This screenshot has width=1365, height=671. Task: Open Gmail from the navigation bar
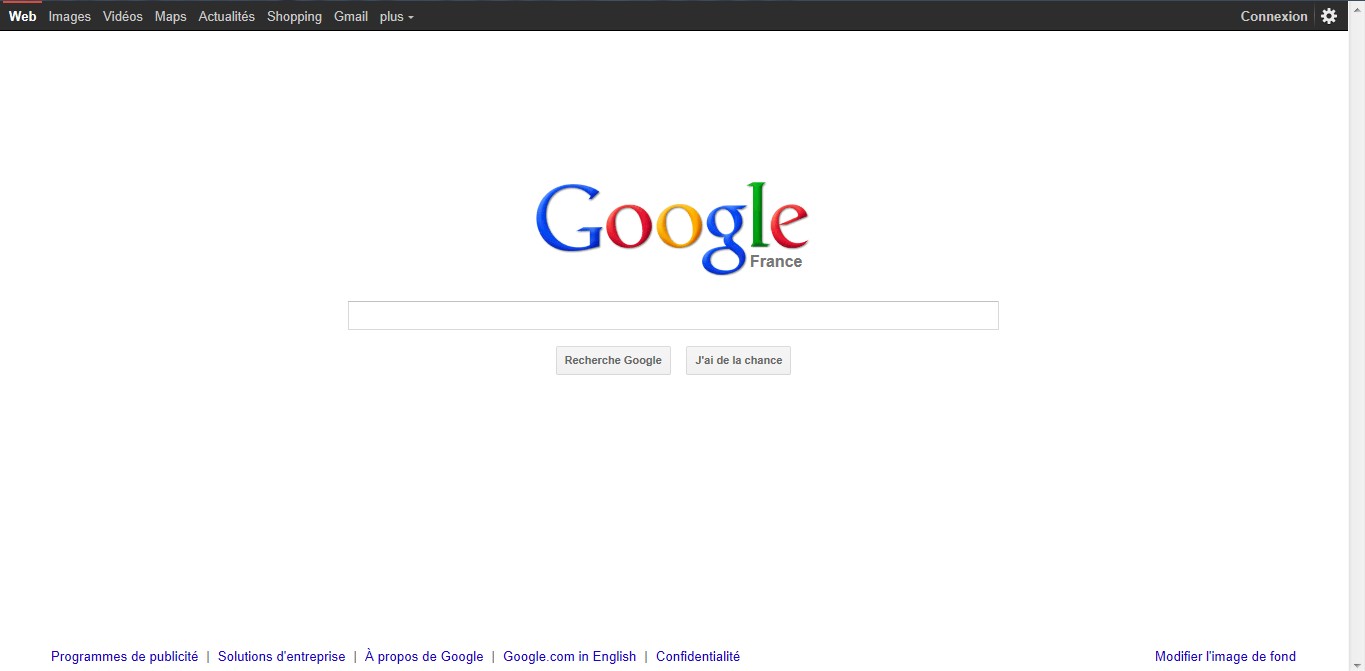click(x=351, y=16)
